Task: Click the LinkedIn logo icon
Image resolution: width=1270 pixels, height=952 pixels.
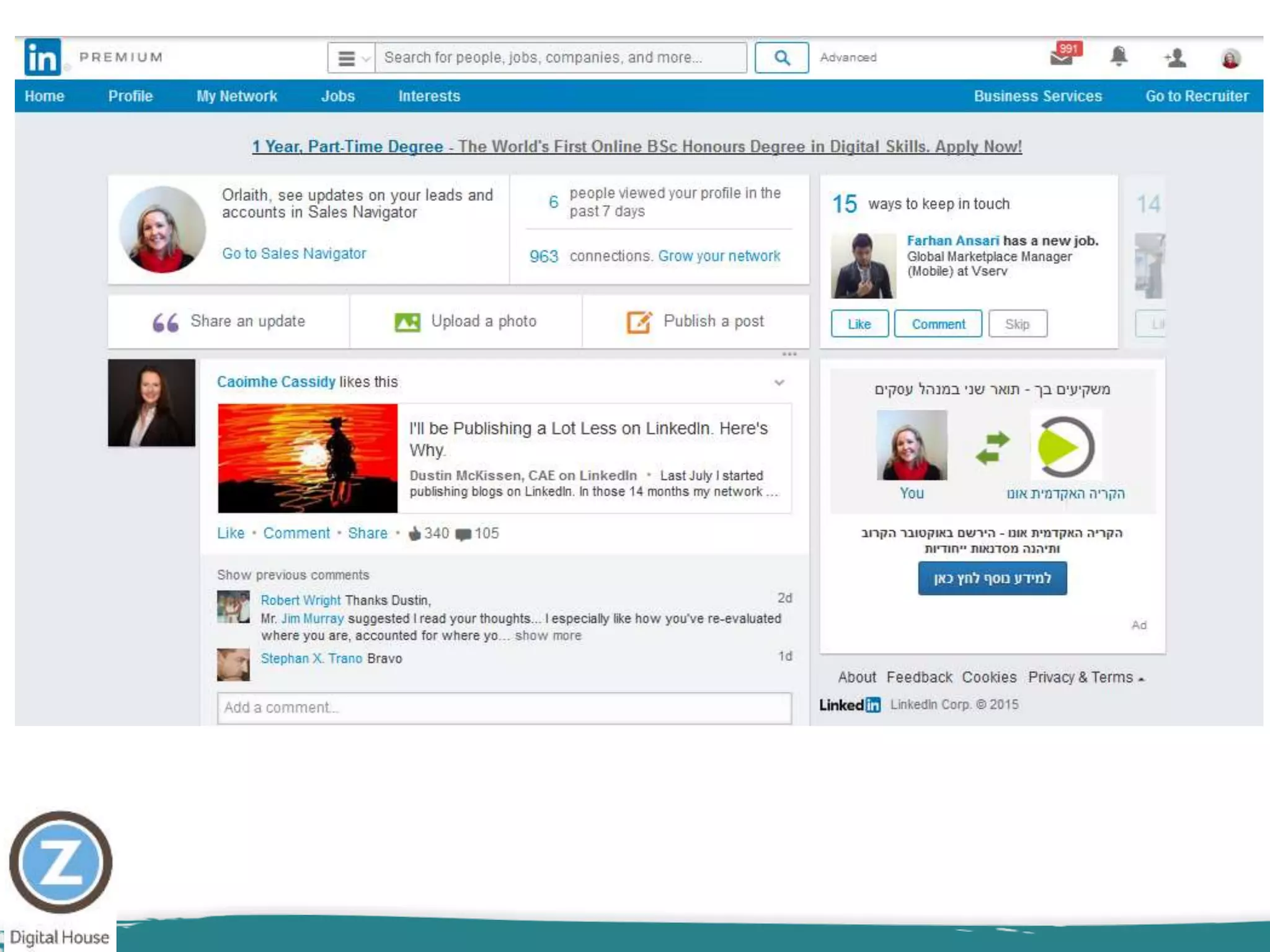Action: [42, 57]
